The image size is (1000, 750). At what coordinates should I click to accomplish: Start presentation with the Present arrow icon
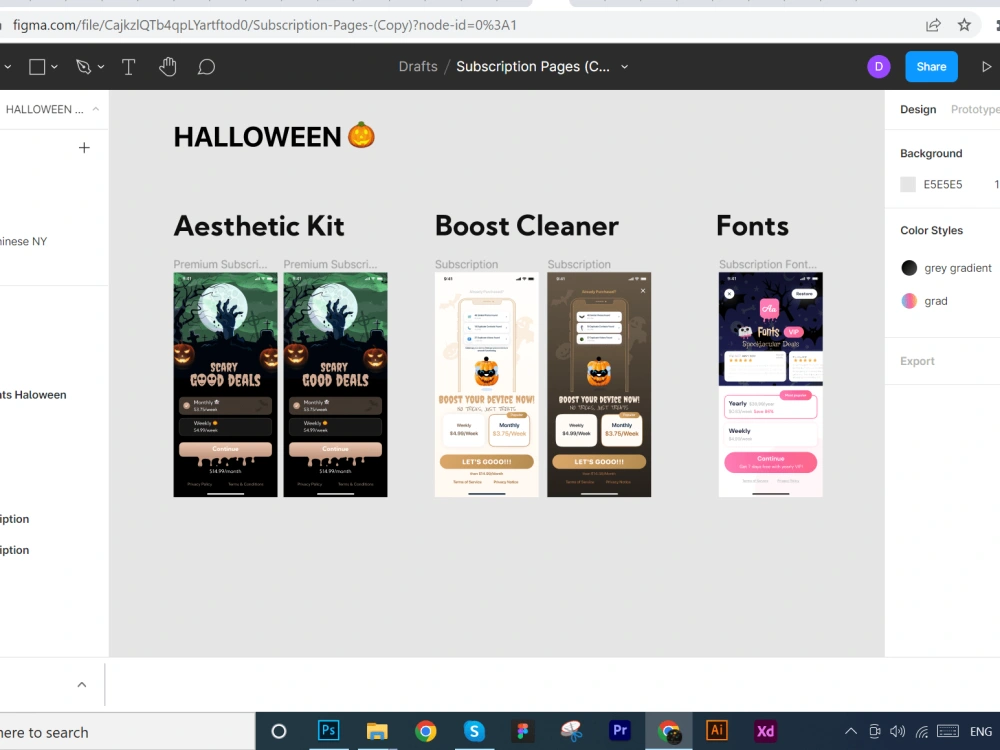[x=986, y=66]
